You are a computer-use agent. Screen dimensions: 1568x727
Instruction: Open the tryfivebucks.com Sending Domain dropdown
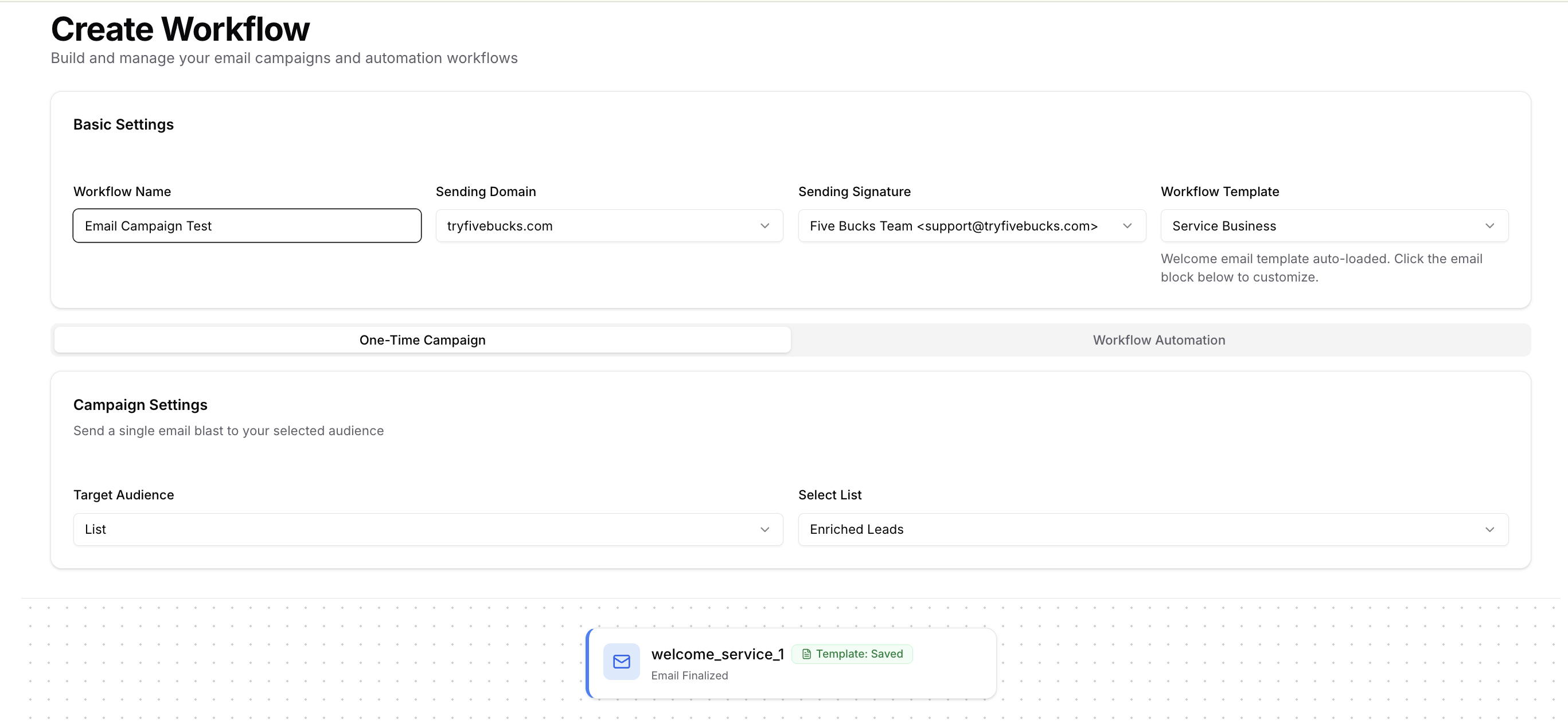(609, 226)
